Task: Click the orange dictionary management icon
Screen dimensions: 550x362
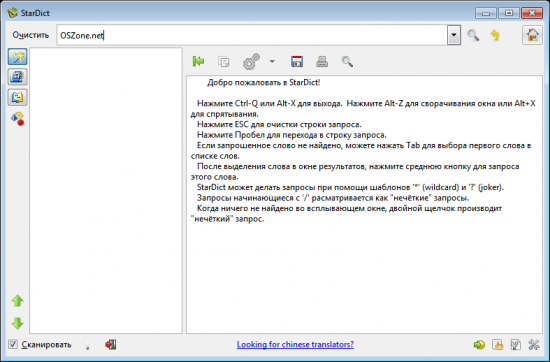Action: pos(497,345)
